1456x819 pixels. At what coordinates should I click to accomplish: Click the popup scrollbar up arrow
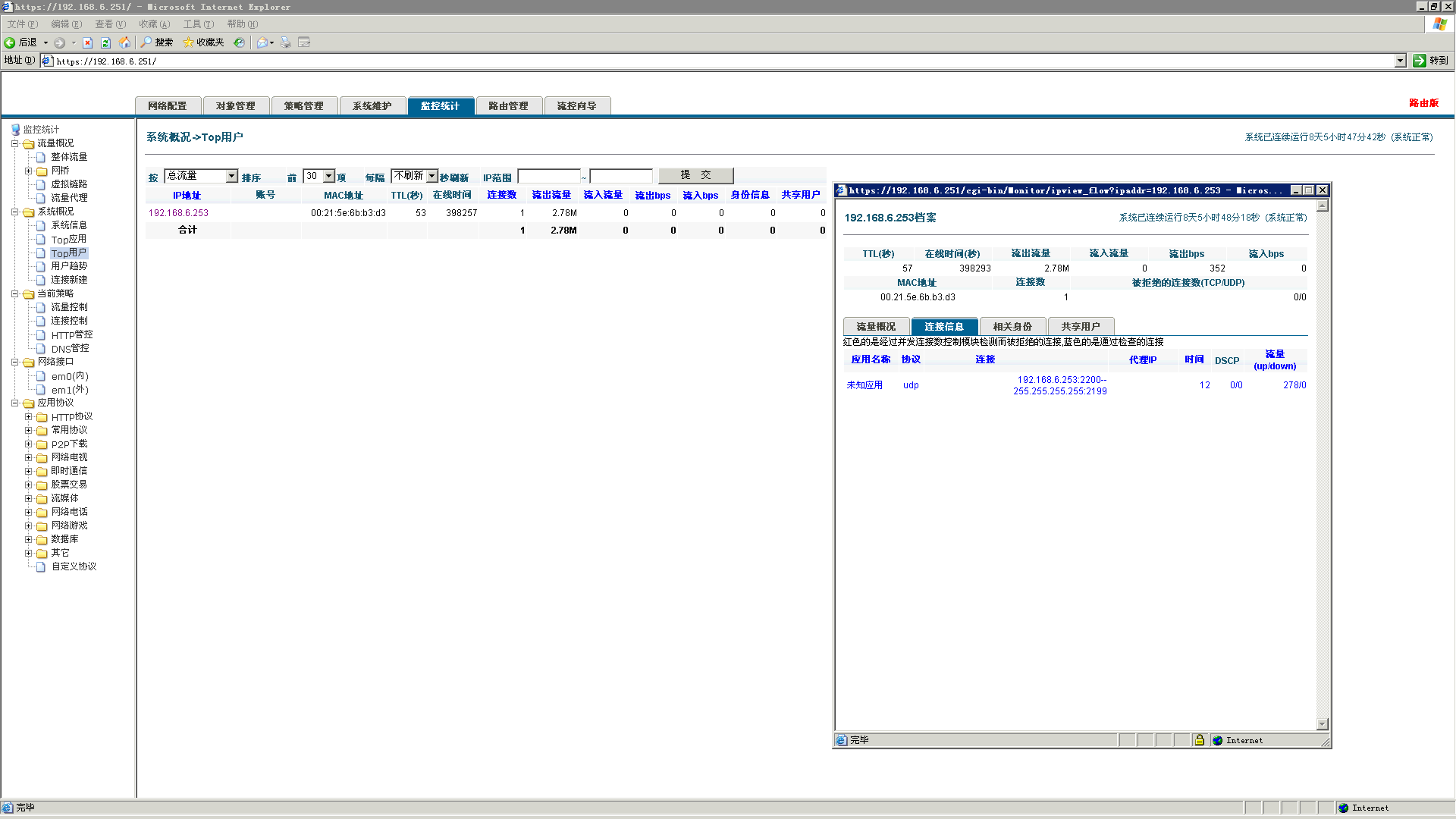[1323, 206]
